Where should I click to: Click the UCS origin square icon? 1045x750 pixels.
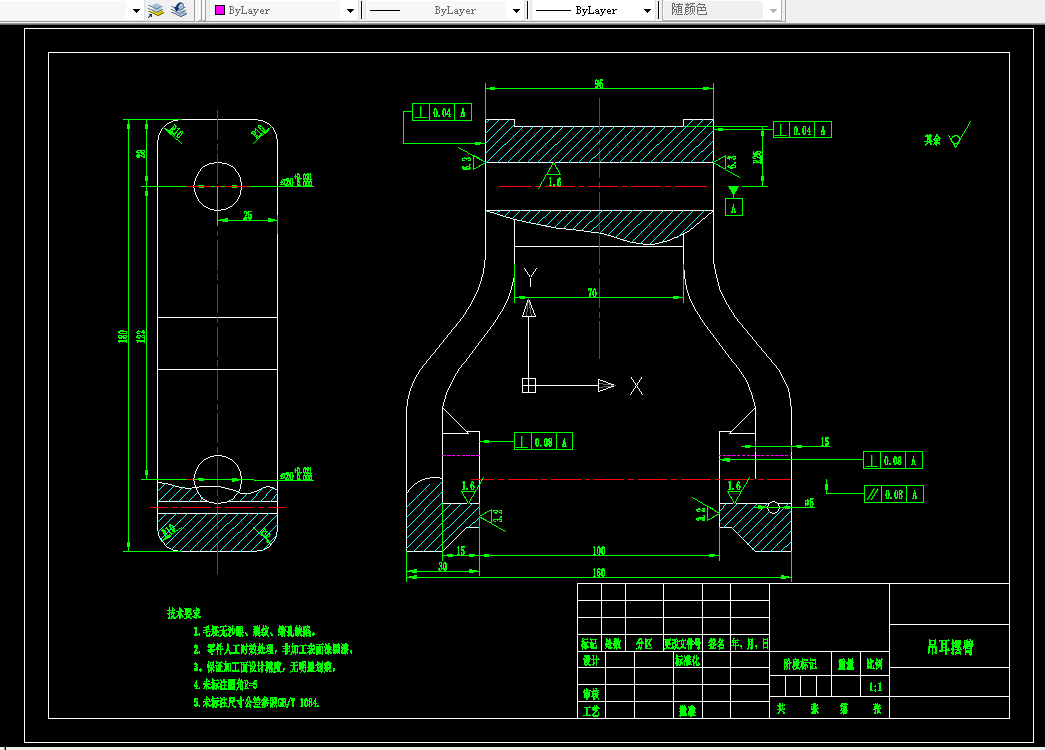(x=528, y=385)
